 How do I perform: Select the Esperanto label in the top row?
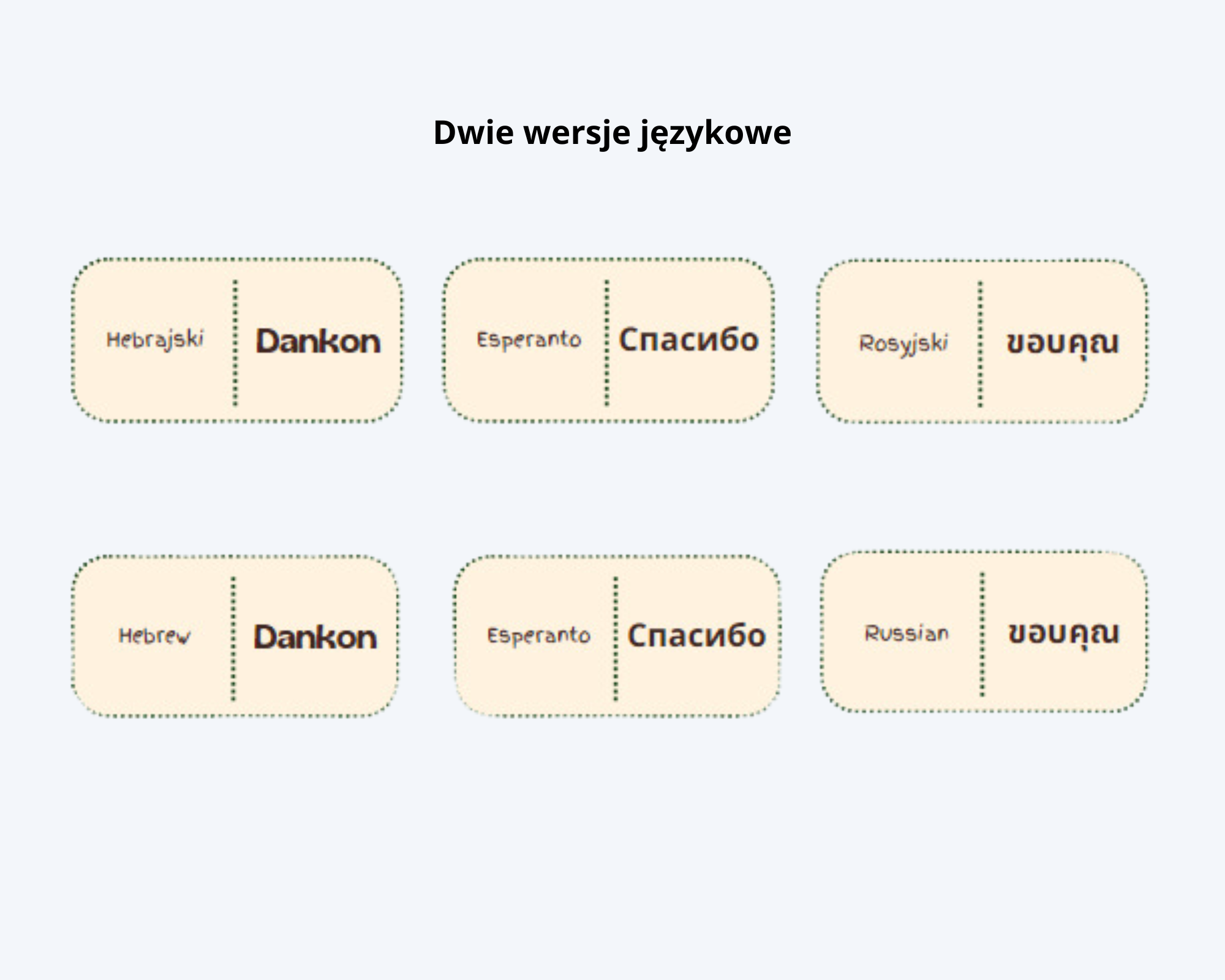[x=529, y=340]
